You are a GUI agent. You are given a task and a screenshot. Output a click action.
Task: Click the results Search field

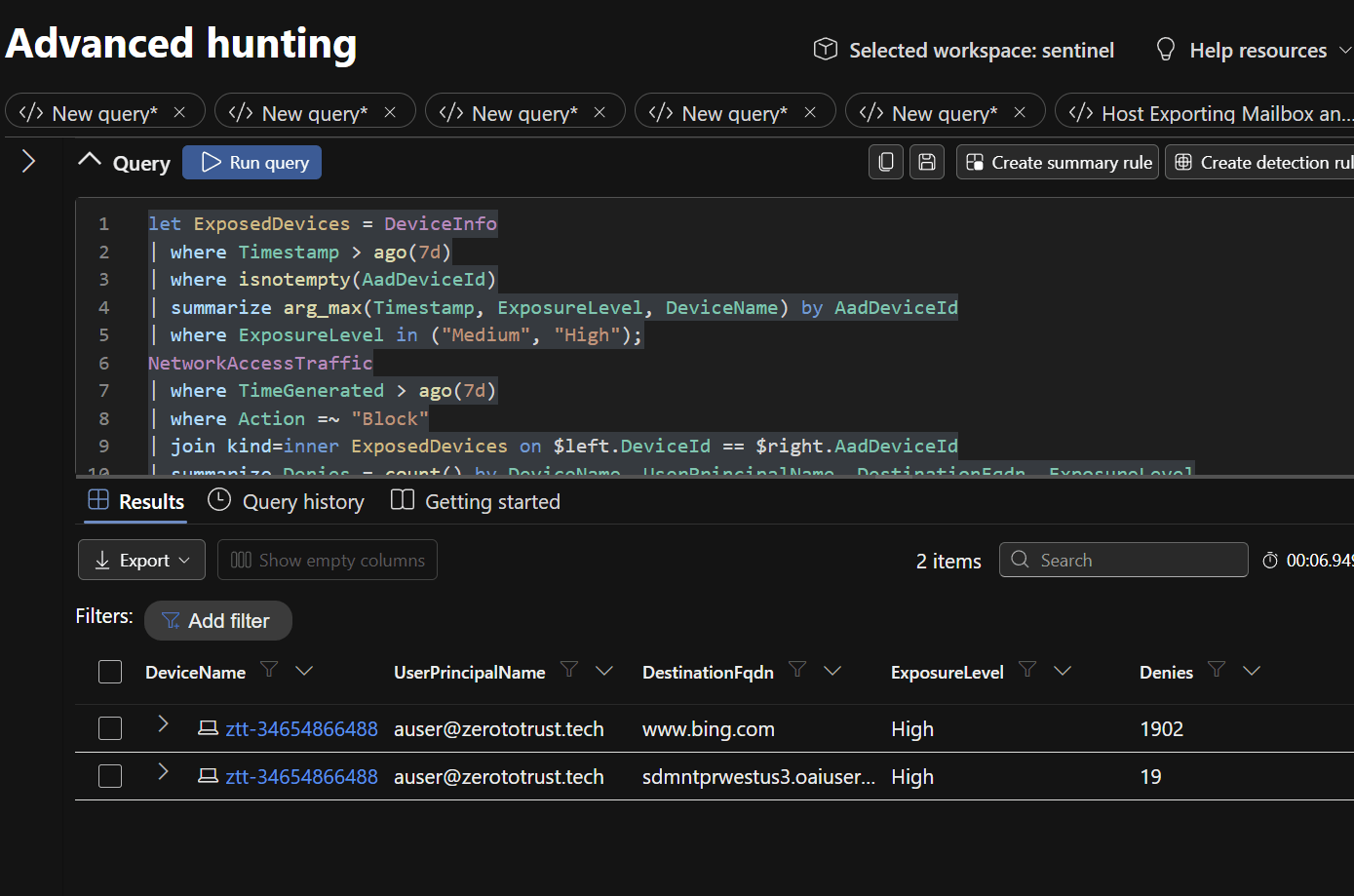pos(1124,560)
